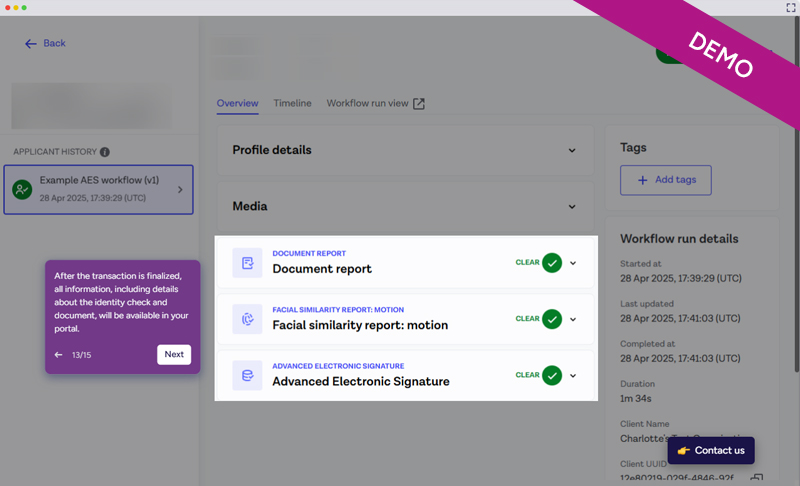Open the Example AES workflow chevron arrow
Image resolution: width=800 pixels, height=486 pixels.
pos(180,190)
